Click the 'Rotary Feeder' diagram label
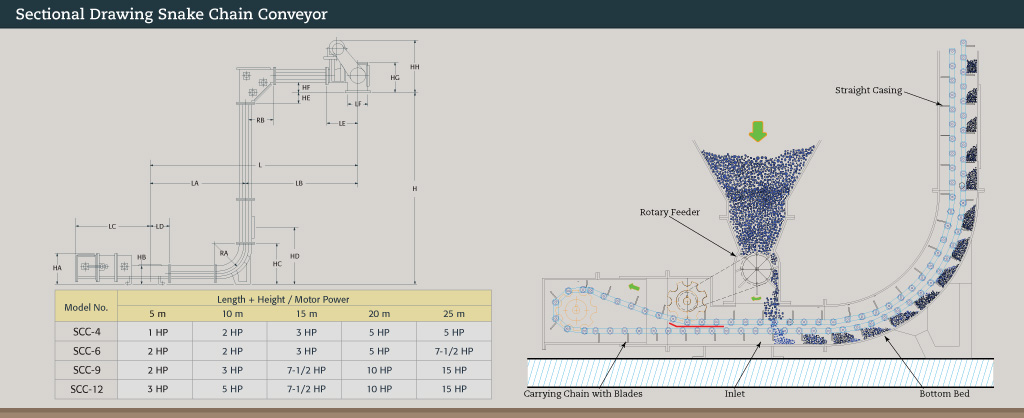 click(668, 212)
